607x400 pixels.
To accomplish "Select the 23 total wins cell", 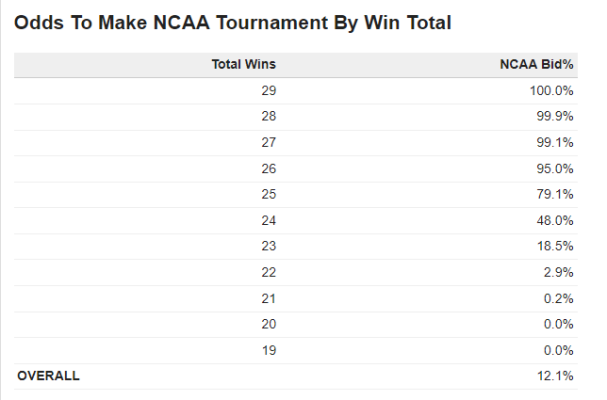I will (x=269, y=246).
